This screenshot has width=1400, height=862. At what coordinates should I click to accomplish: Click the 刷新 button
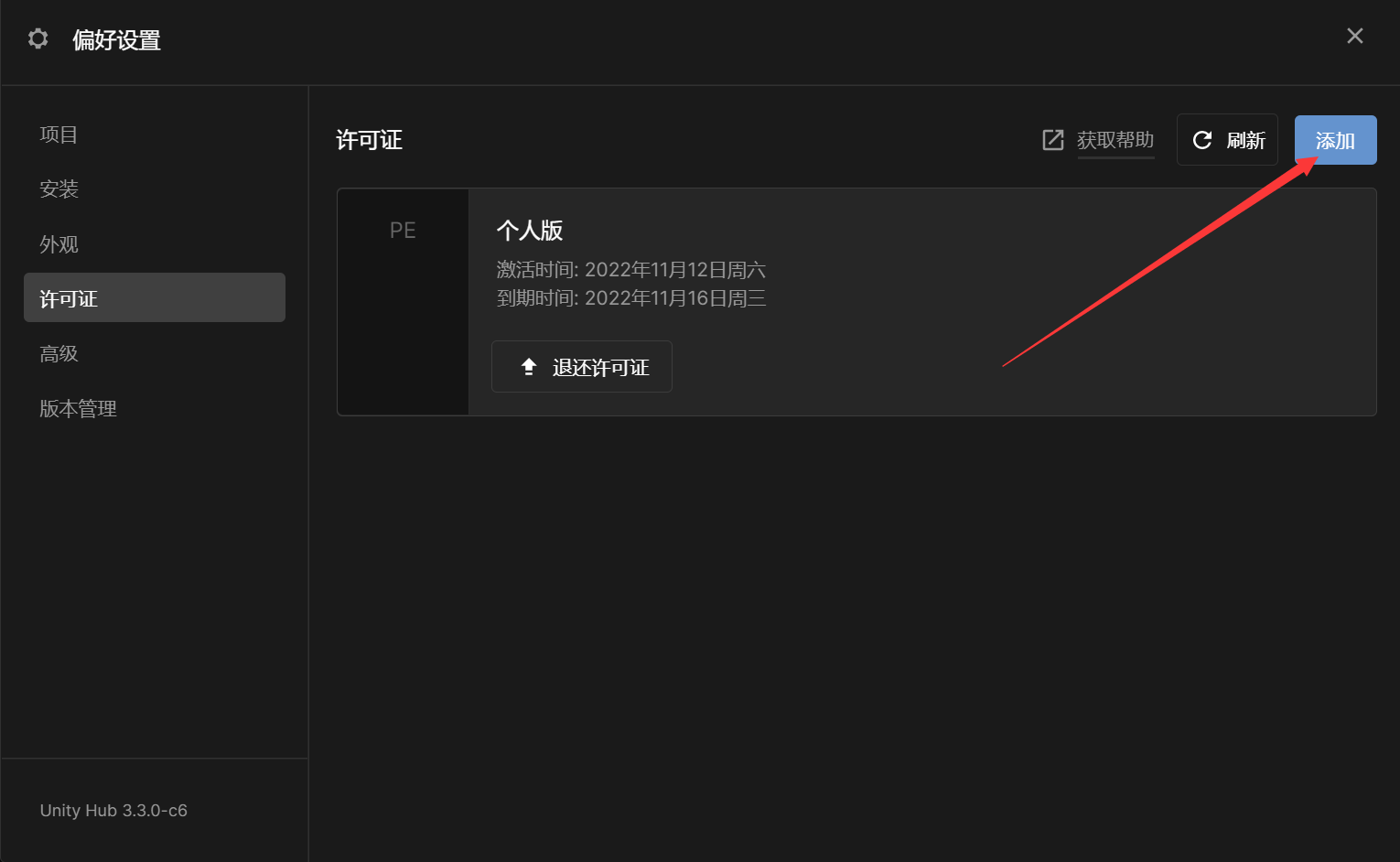click(1227, 140)
